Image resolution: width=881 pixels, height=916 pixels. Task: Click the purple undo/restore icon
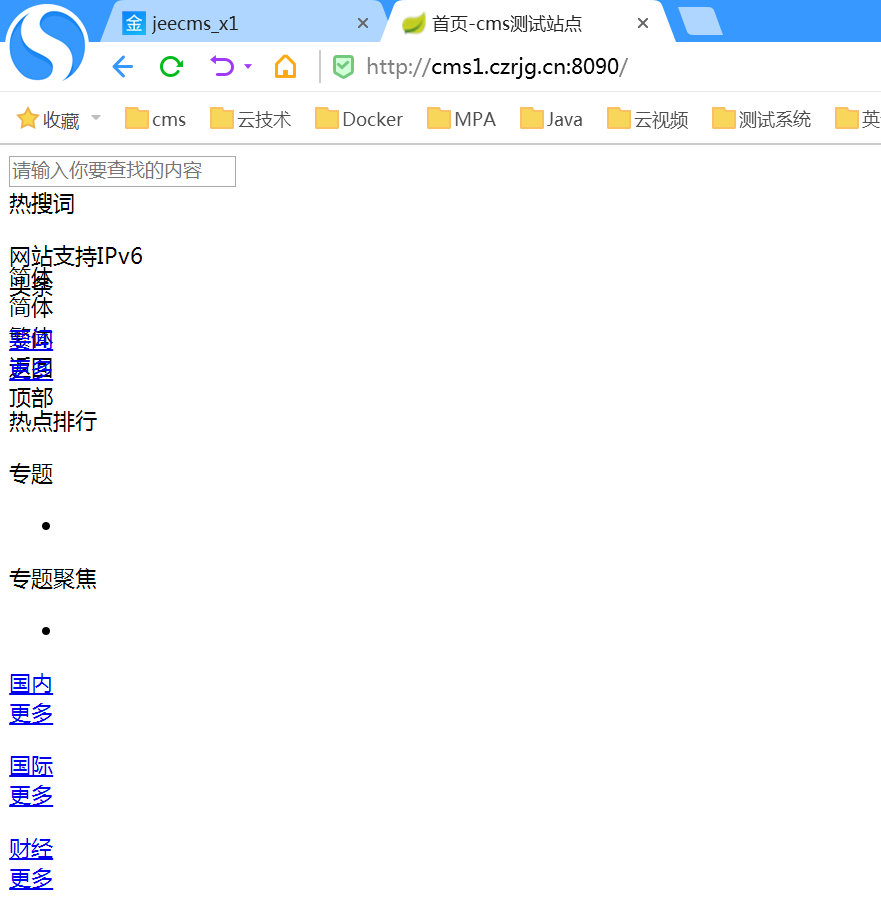[223, 67]
